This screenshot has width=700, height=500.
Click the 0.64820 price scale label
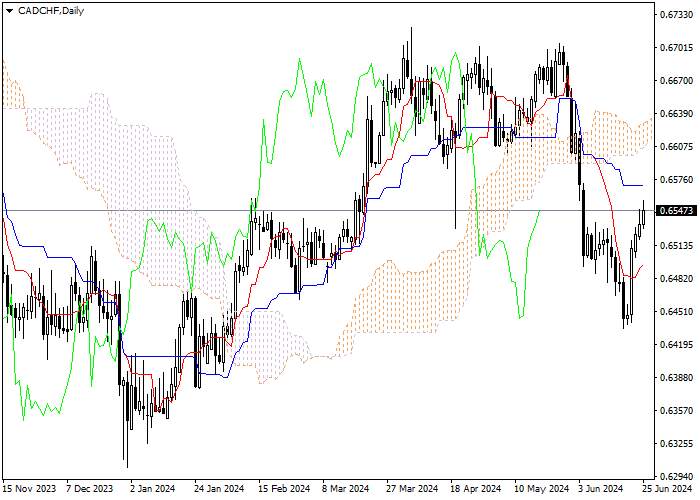pyautogui.click(x=676, y=278)
